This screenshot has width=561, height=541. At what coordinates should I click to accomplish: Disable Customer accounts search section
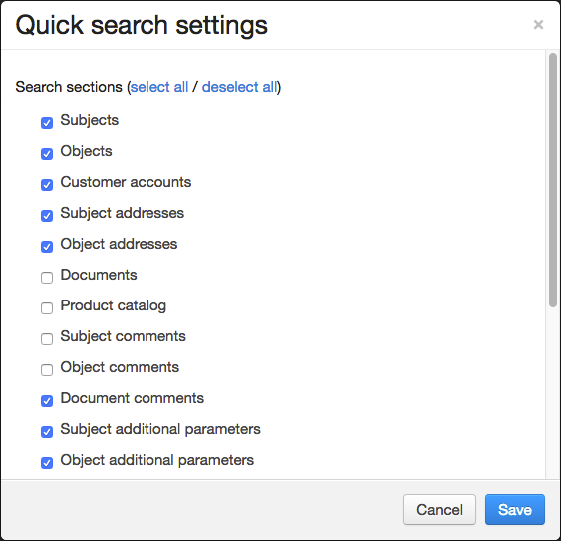pyautogui.click(x=47, y=185)
